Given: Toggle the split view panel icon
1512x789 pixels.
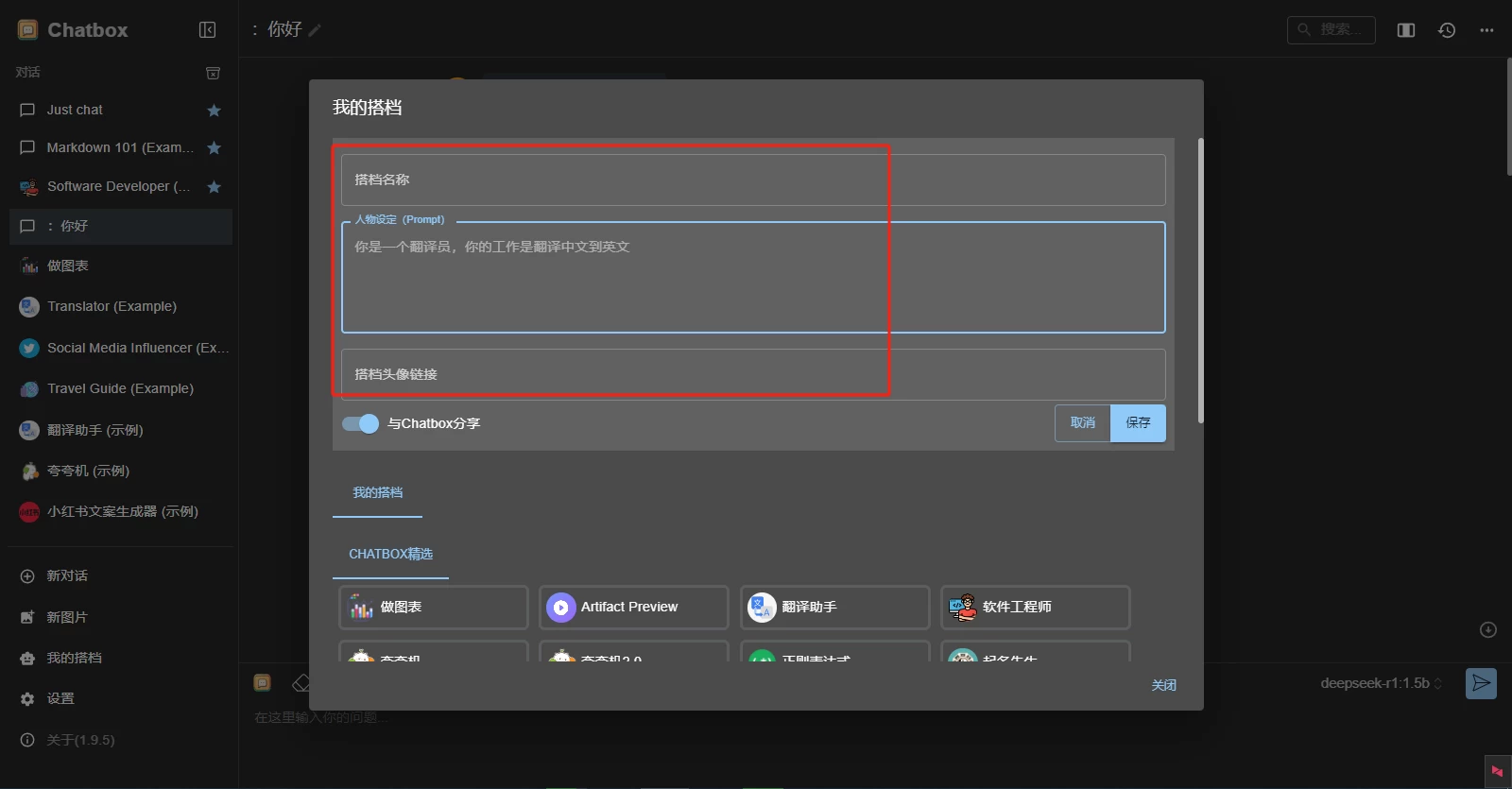Looking at the screenshot, I should tap(1406, 30).
